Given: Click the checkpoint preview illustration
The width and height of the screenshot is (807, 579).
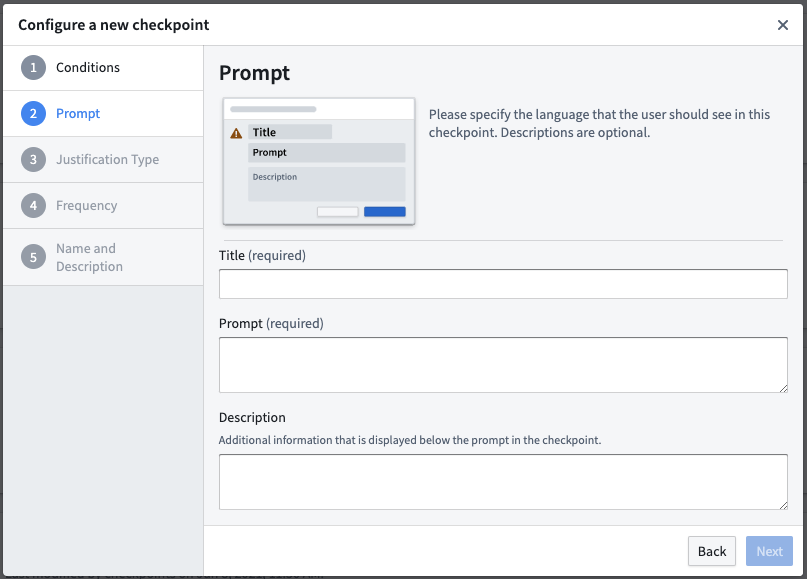Looking at the screenshot, I should [319, 161].
